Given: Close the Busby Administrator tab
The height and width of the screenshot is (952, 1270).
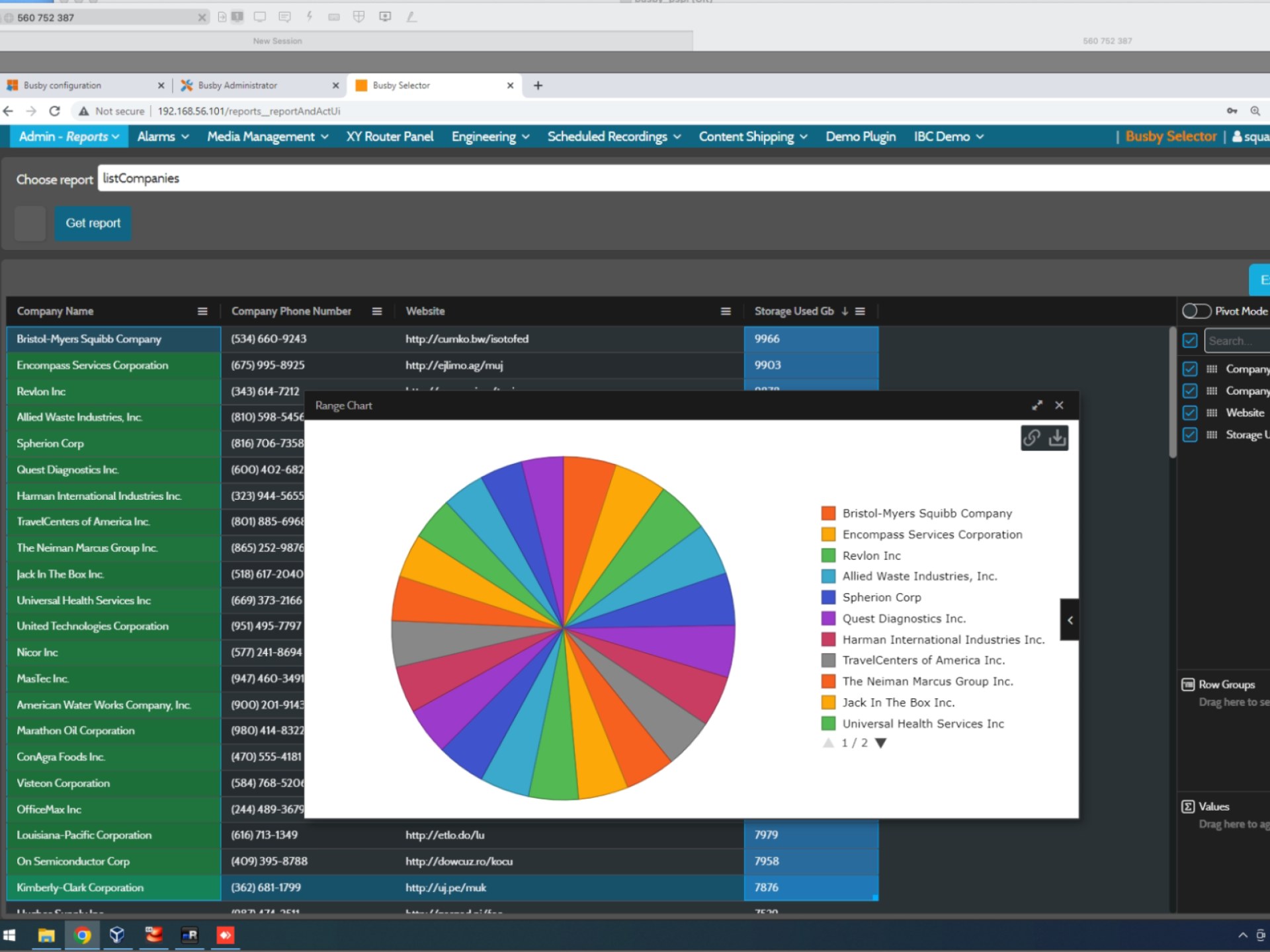Looking at the screenshot, I should (x=335, y=85).
